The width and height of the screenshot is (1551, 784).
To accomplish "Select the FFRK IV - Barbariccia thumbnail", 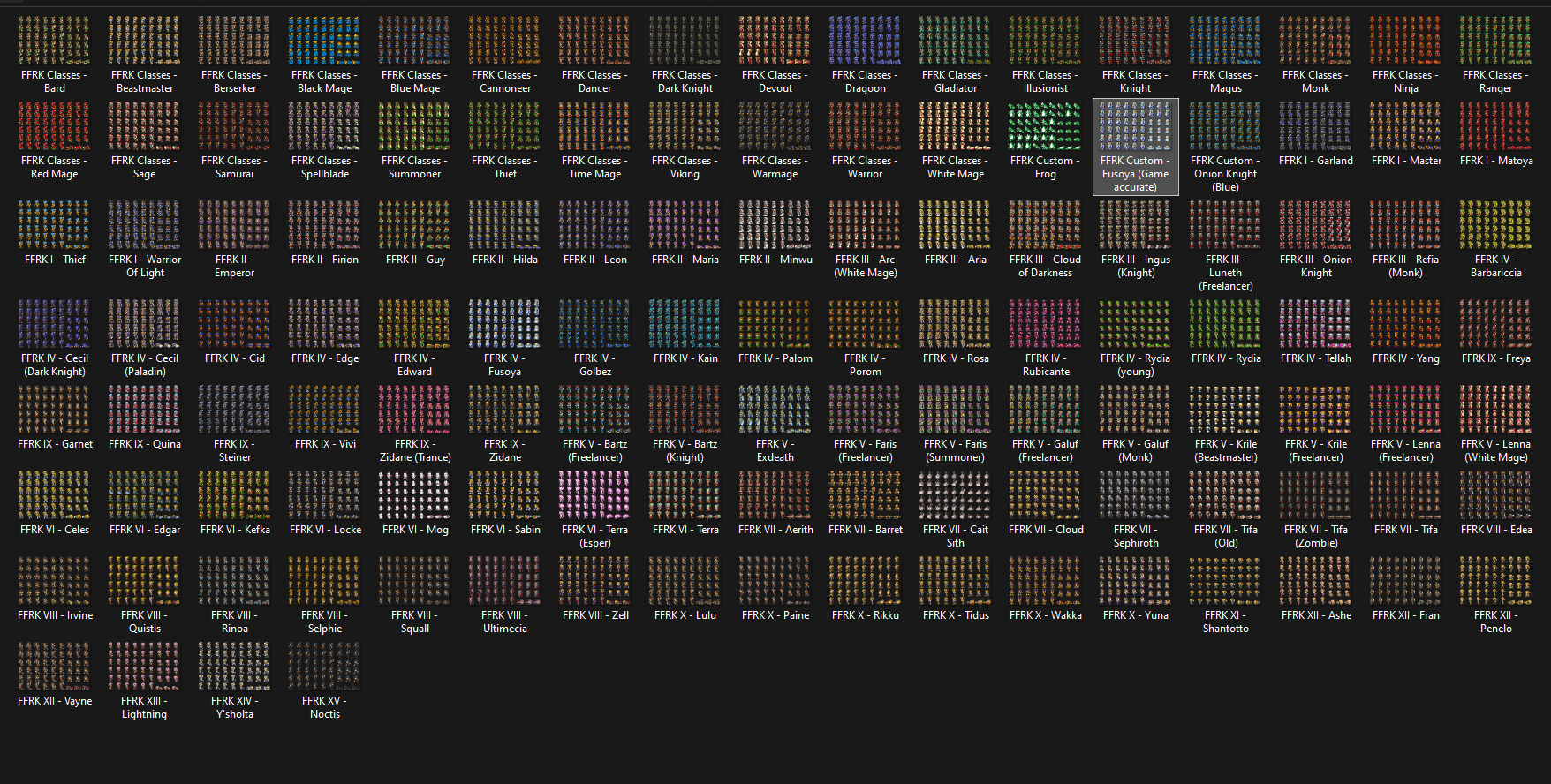I will coord(1496,225).
